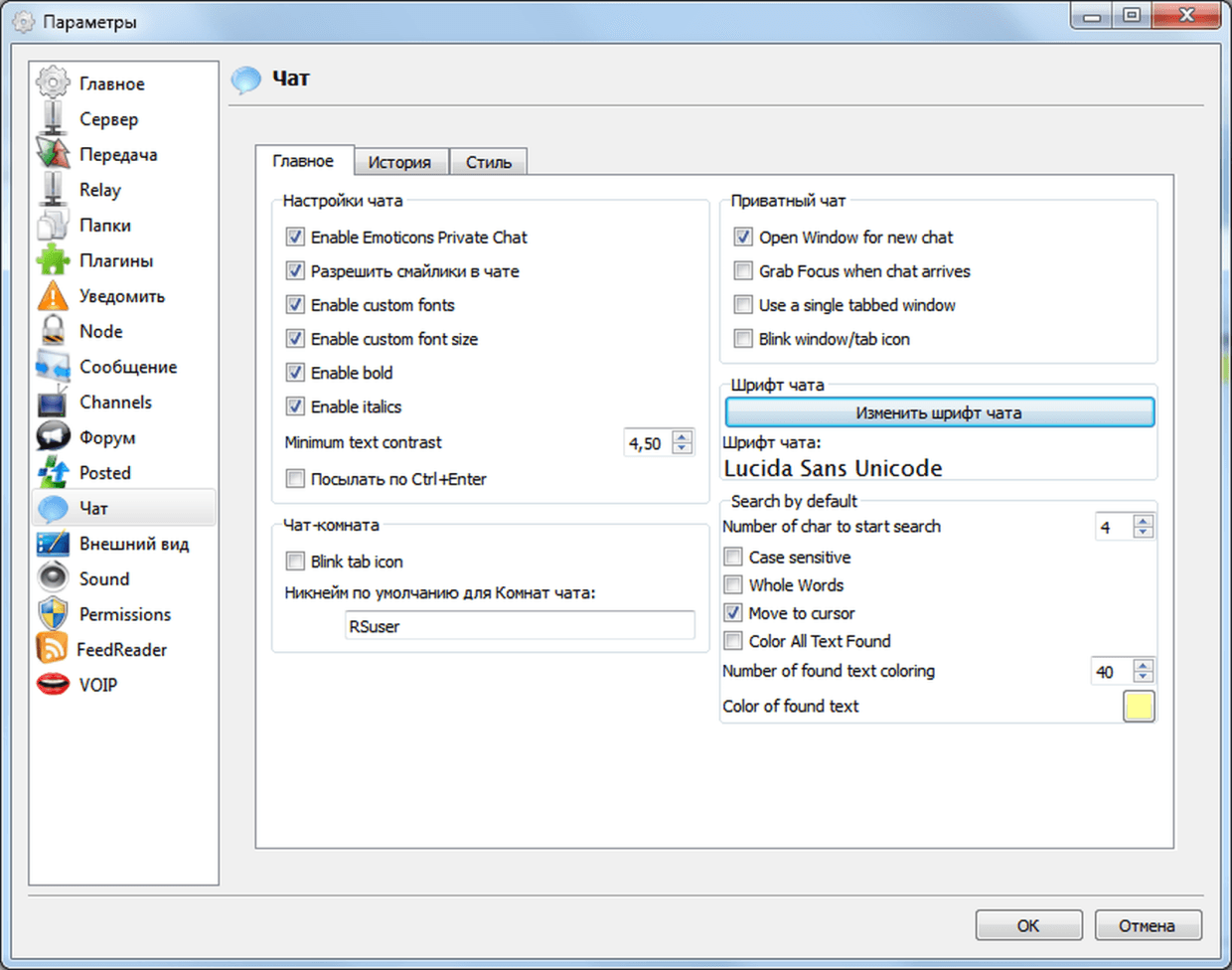Select the FeedReader RSS icon
The image size is (1232, 970).
(x=52, y=649)
